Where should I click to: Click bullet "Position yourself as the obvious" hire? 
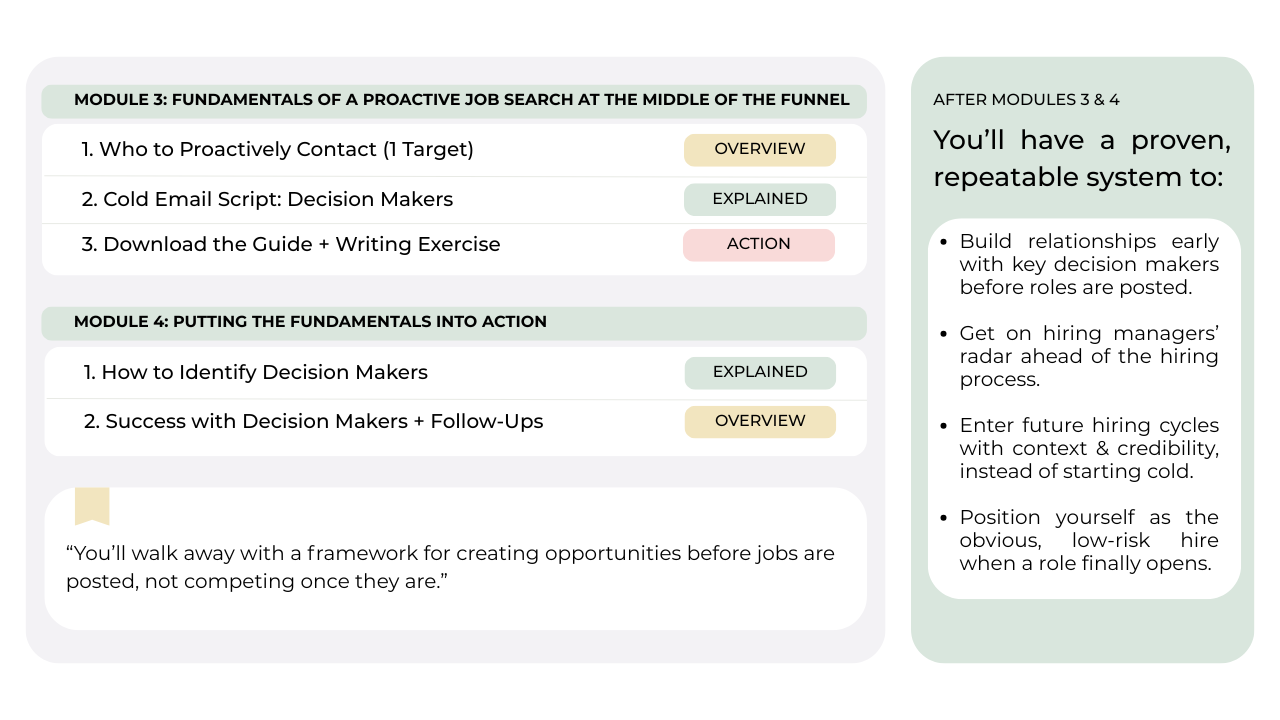click(x=1089, y=540)
